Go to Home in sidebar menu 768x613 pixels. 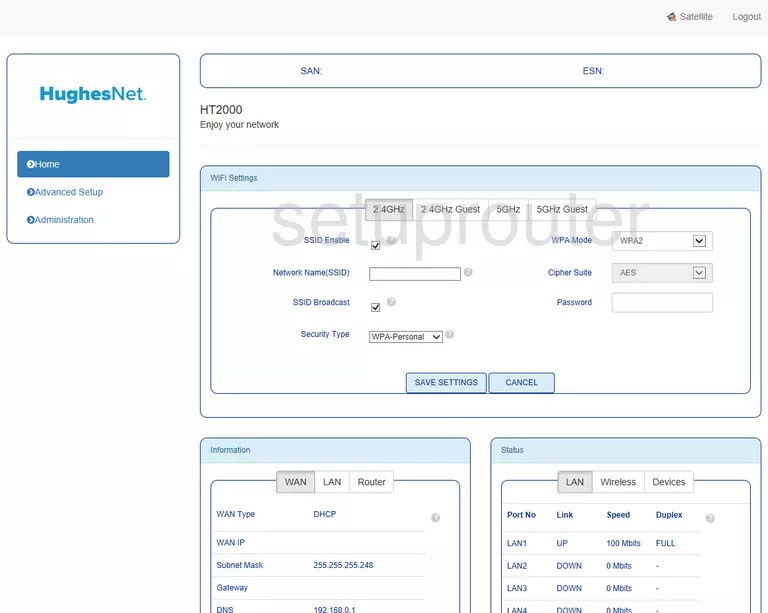[x=93, y=164]
